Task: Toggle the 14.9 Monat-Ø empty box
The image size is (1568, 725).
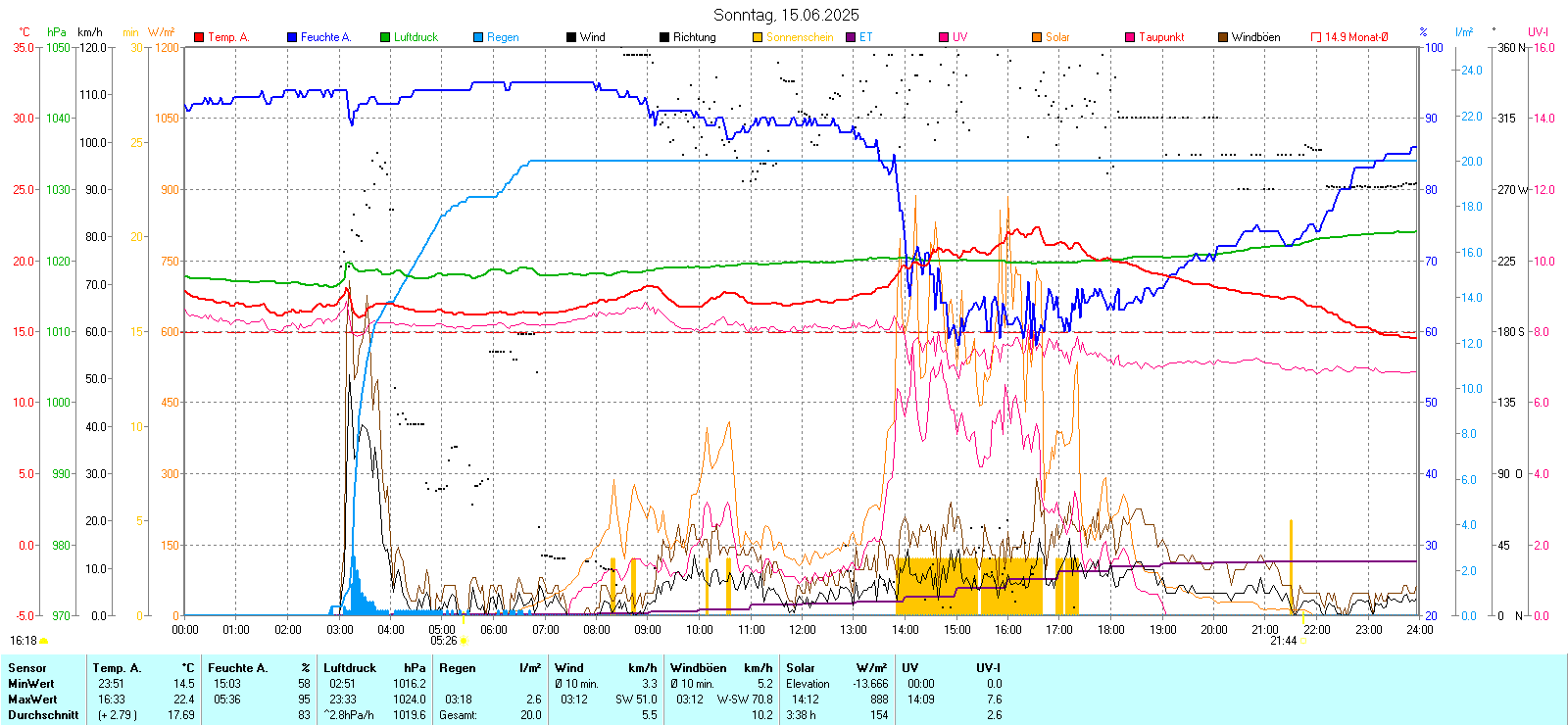Action: [x=1316, y=37]
